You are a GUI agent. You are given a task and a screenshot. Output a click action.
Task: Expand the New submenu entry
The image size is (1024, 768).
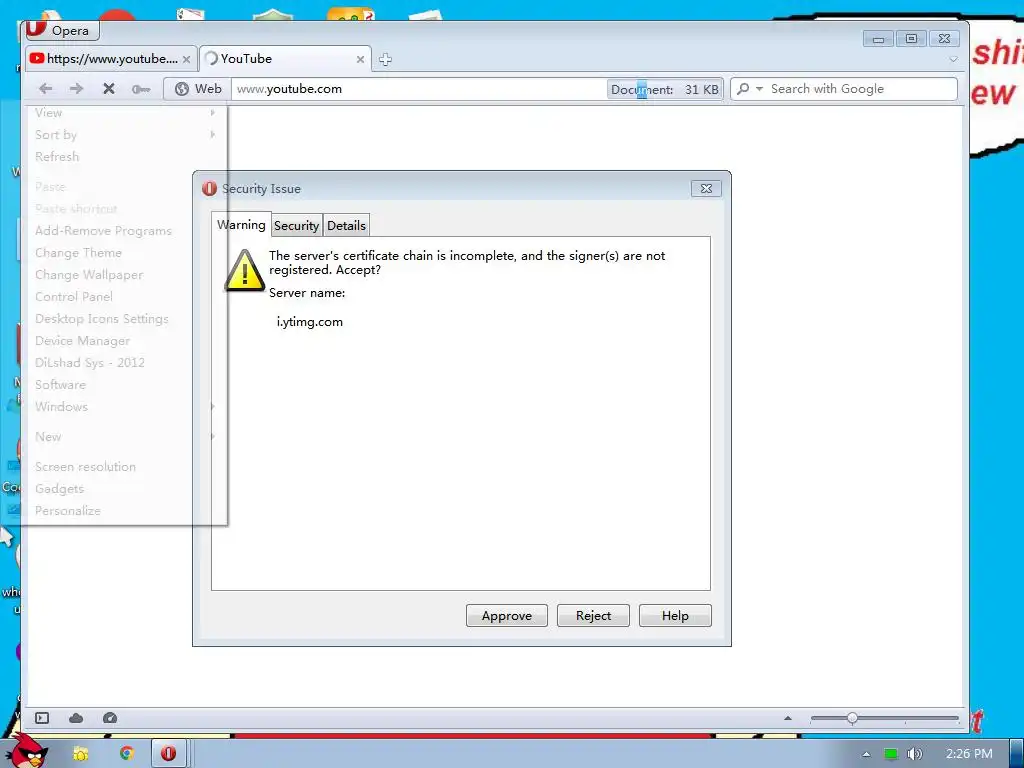coord(124,437)
